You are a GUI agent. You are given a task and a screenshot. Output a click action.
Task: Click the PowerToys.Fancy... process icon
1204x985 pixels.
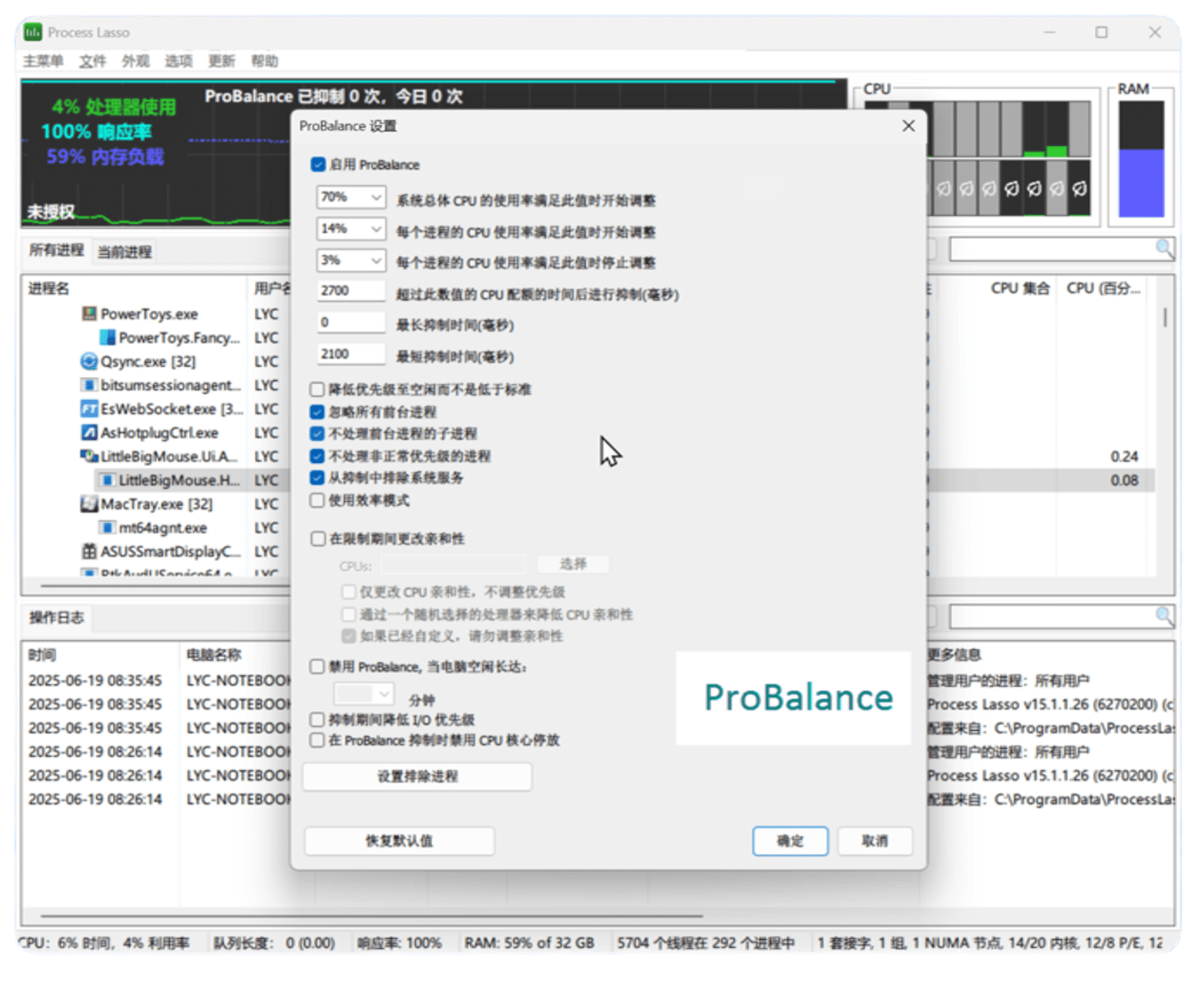107,338
